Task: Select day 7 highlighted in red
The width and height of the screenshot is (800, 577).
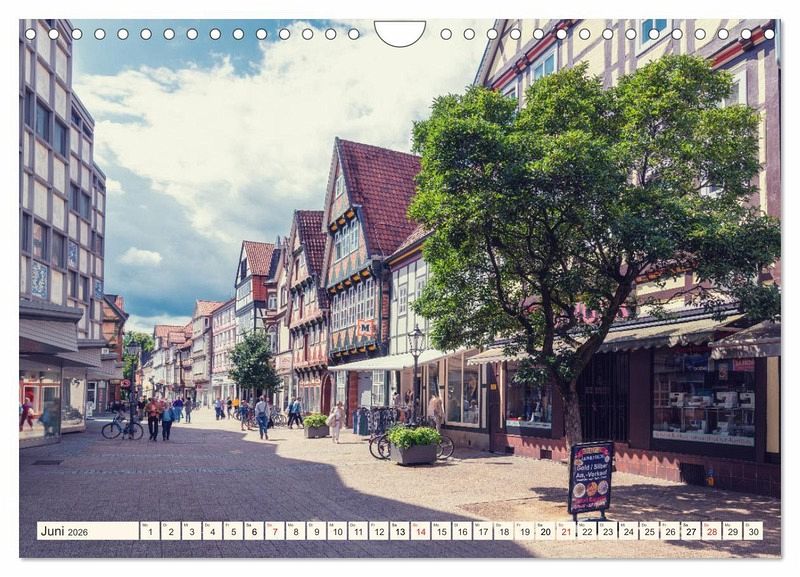Action: tap(274, 531)
